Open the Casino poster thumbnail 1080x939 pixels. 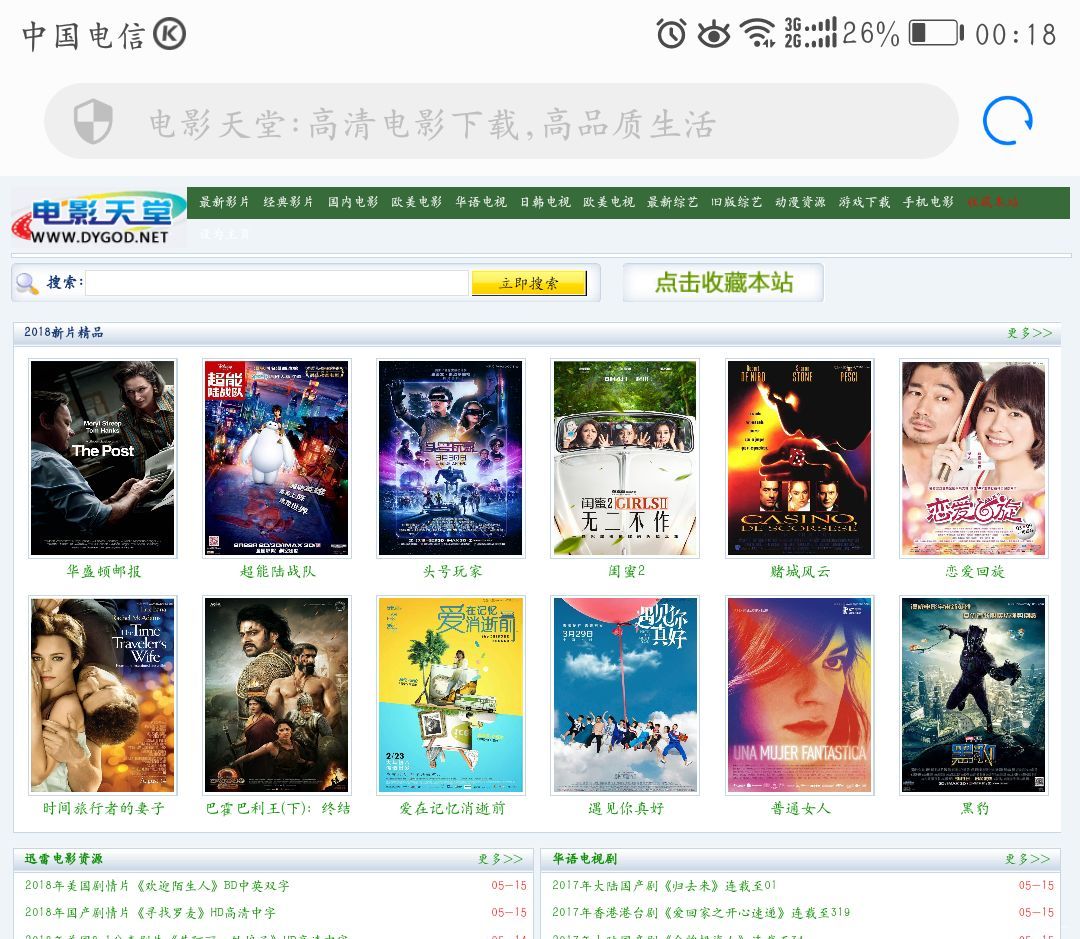(799, 458)
